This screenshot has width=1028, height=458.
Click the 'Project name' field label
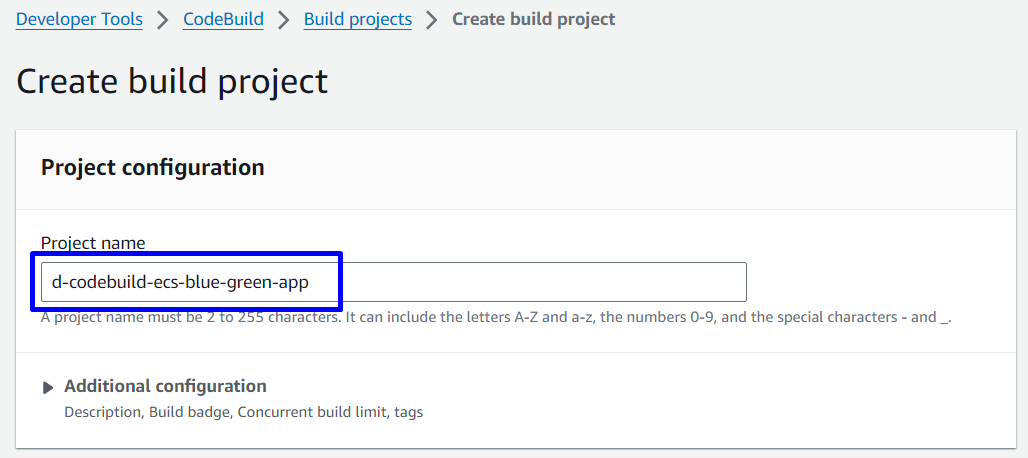tap(93, 242)
